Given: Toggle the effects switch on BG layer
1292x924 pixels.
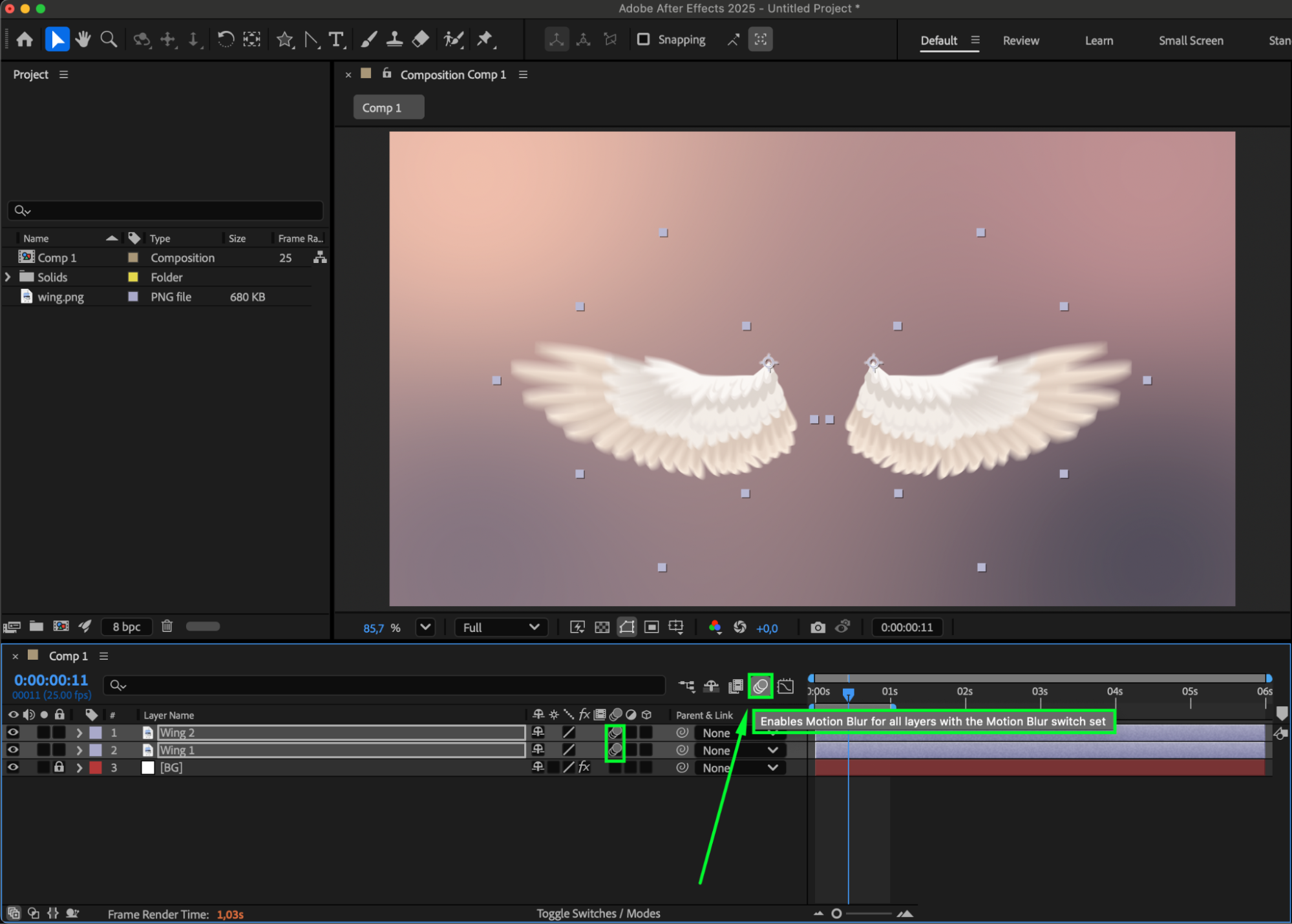Looking at the screenshot, I should (x=584, y=767).
